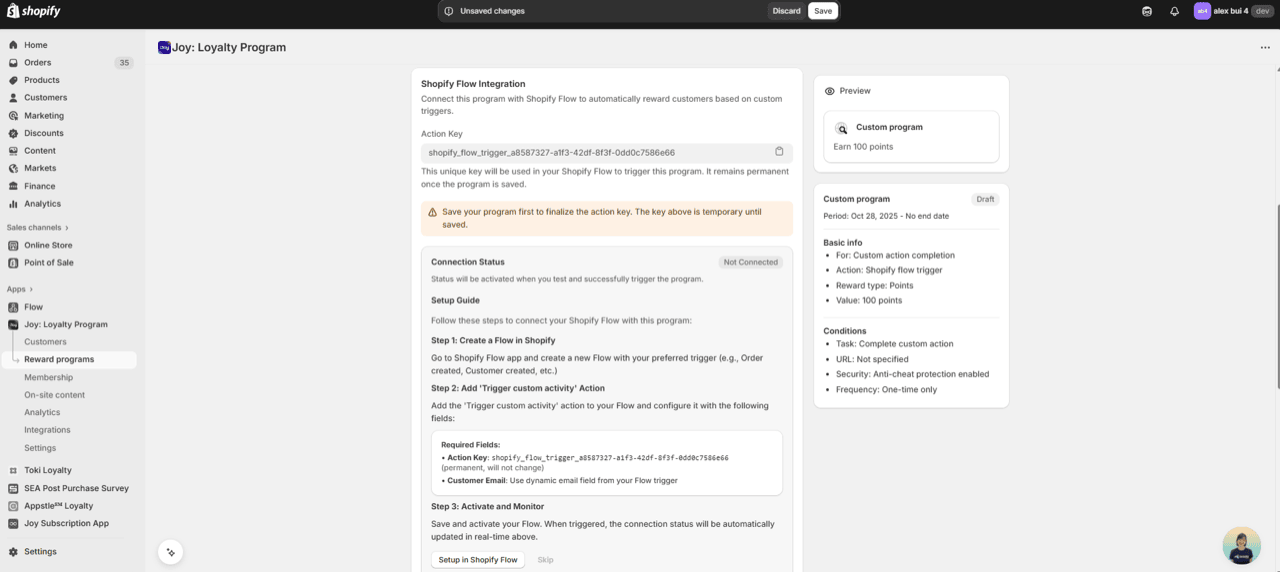Click the Joy app logo in header
1280x572 pixels.
click(164, 47)
